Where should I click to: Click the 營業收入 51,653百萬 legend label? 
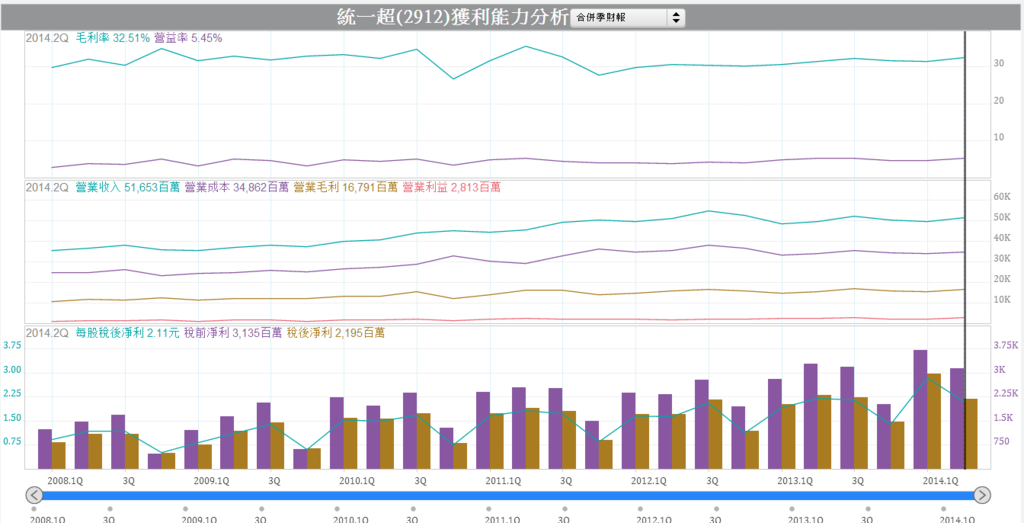click(127, 187)
